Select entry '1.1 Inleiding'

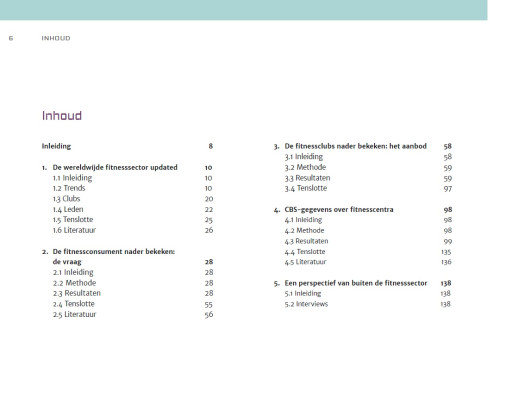point(72,178)
